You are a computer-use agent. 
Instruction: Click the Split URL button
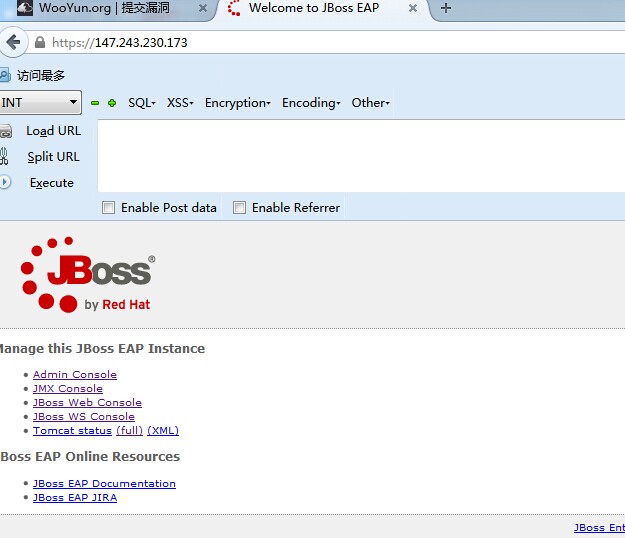coord(53,157)
